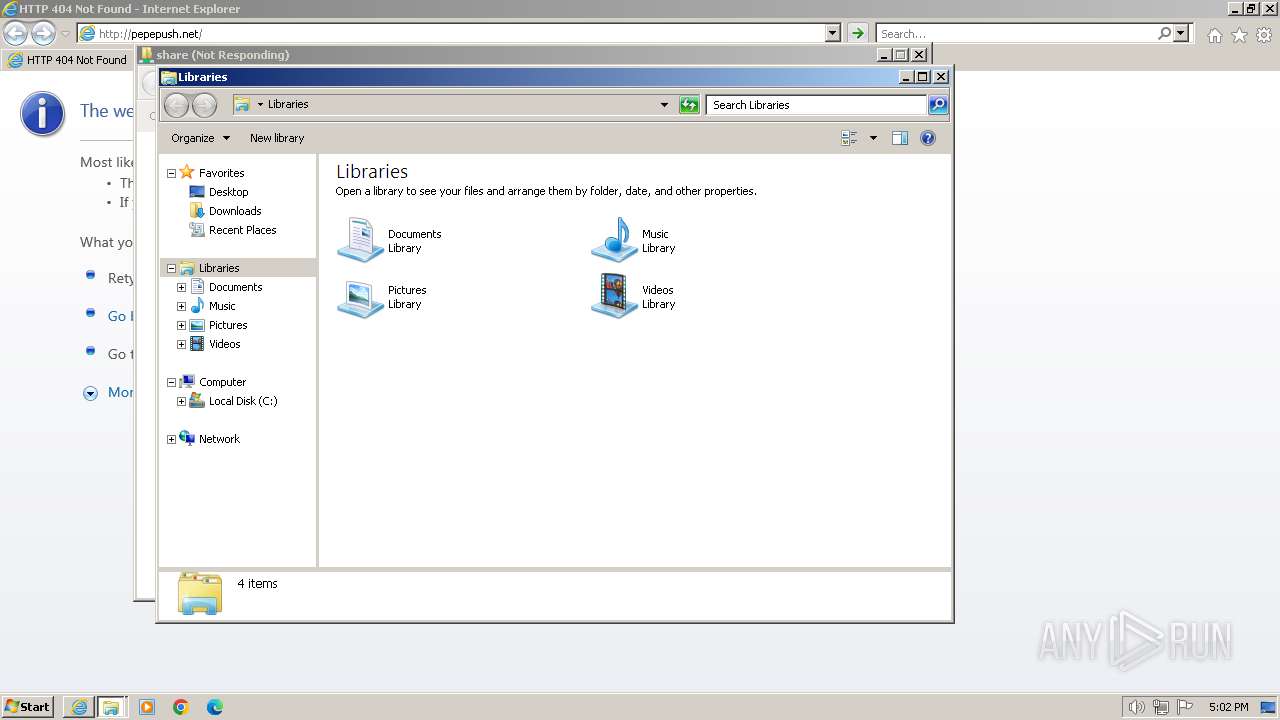The image size is (1280, 720).
Task: Open the IE Tools gear icon
Action: click(x=1264, y=35)
